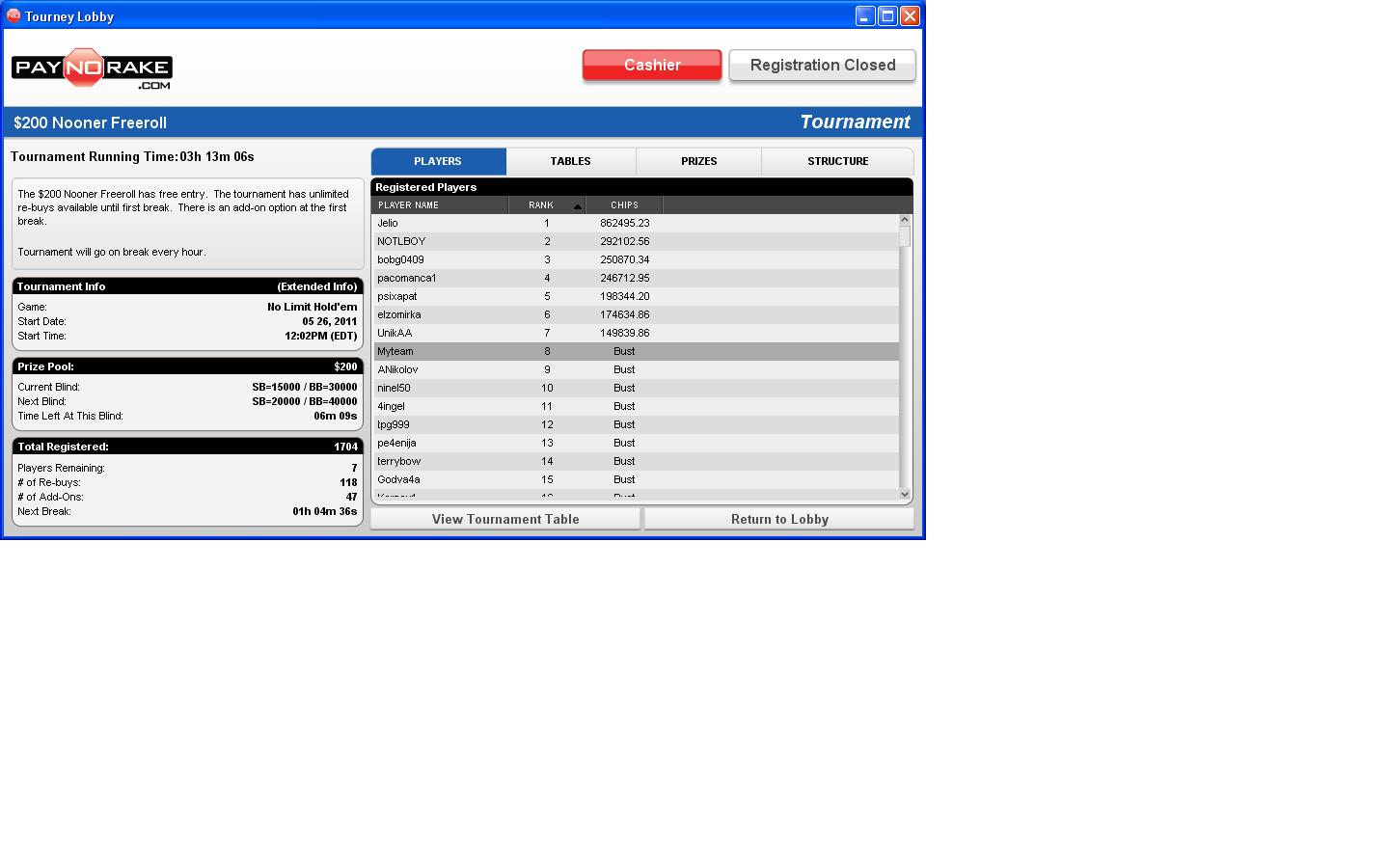Select the Players tab
Viewport: 1389px width, 868px height.
click(438, 161)
